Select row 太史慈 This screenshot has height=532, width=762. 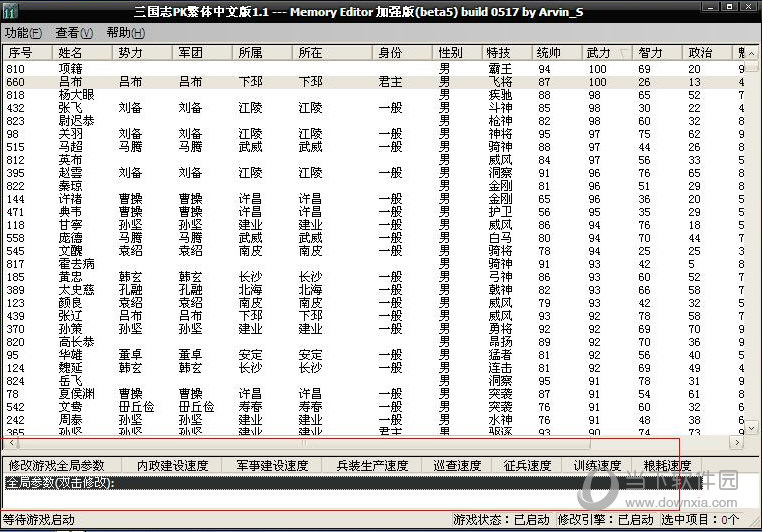pyautogui.click(x=374, y=290)
